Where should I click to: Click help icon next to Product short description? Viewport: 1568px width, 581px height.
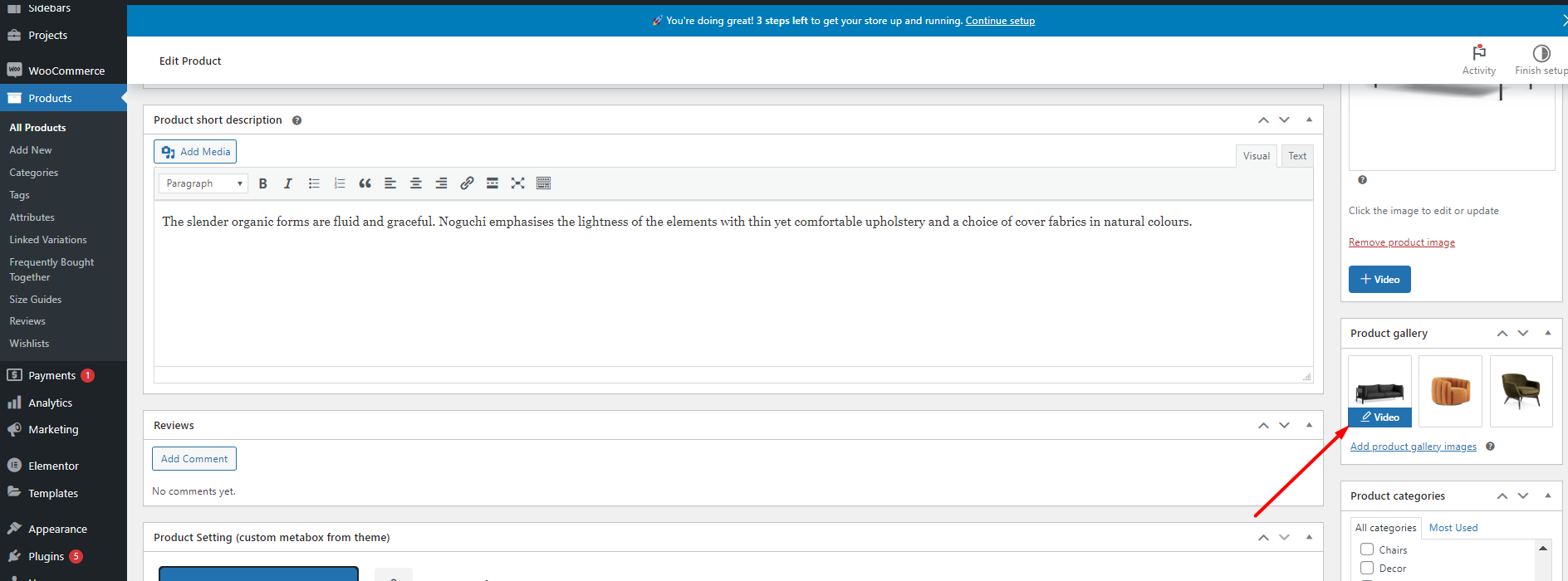pyautogui.click(x=296, y=120)
